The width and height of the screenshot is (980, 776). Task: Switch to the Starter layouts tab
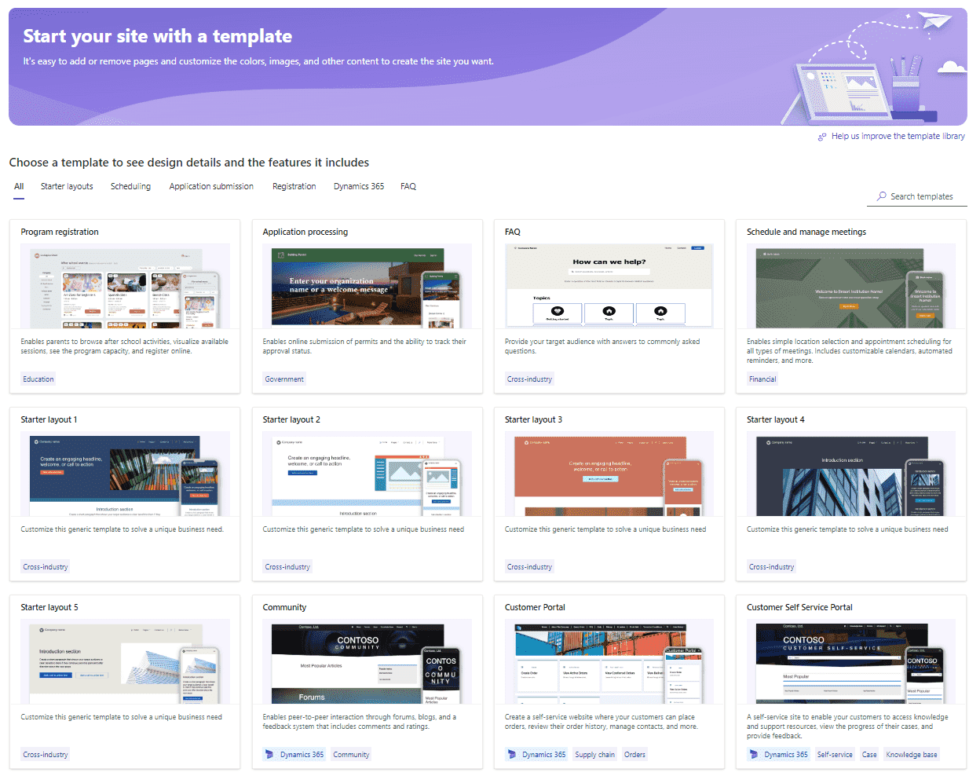[x=66, y=186]
